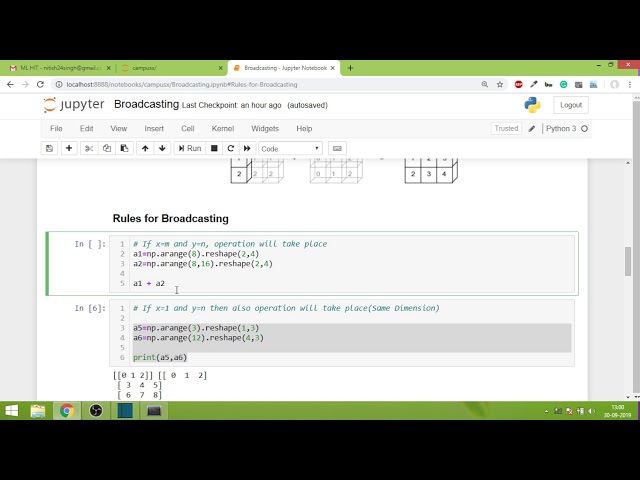
Task: Switch to the ML HIT Gmail tab
Action: [60, 68]
